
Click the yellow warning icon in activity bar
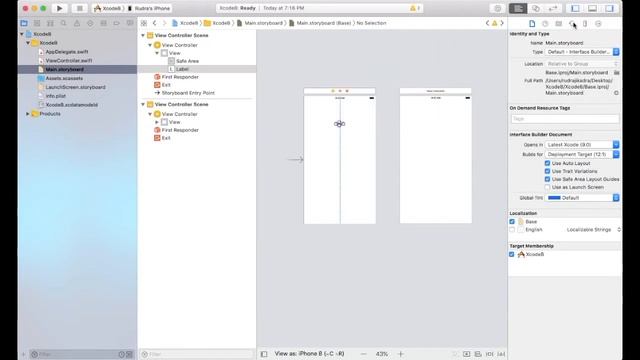413,8
